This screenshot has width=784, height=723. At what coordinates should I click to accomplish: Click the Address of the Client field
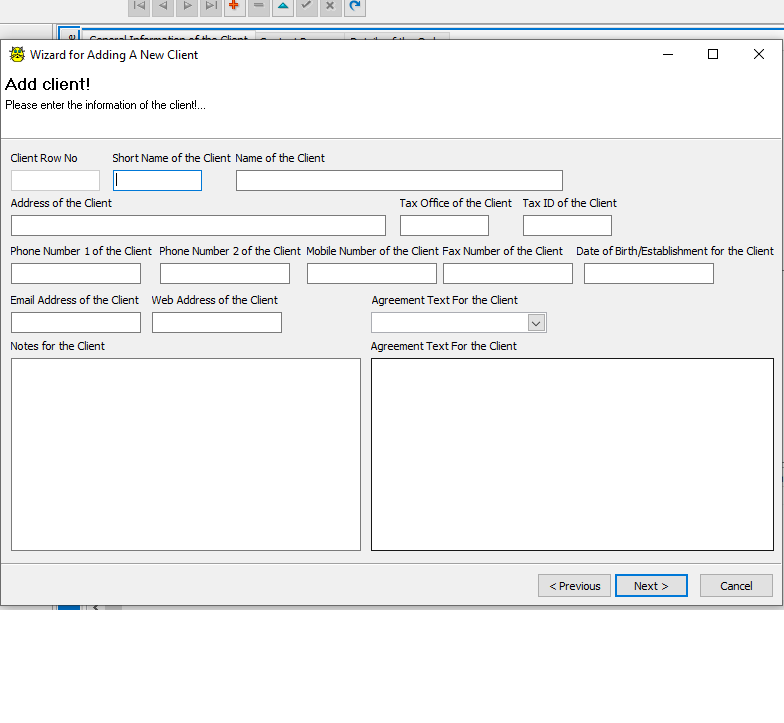point(198,226)
